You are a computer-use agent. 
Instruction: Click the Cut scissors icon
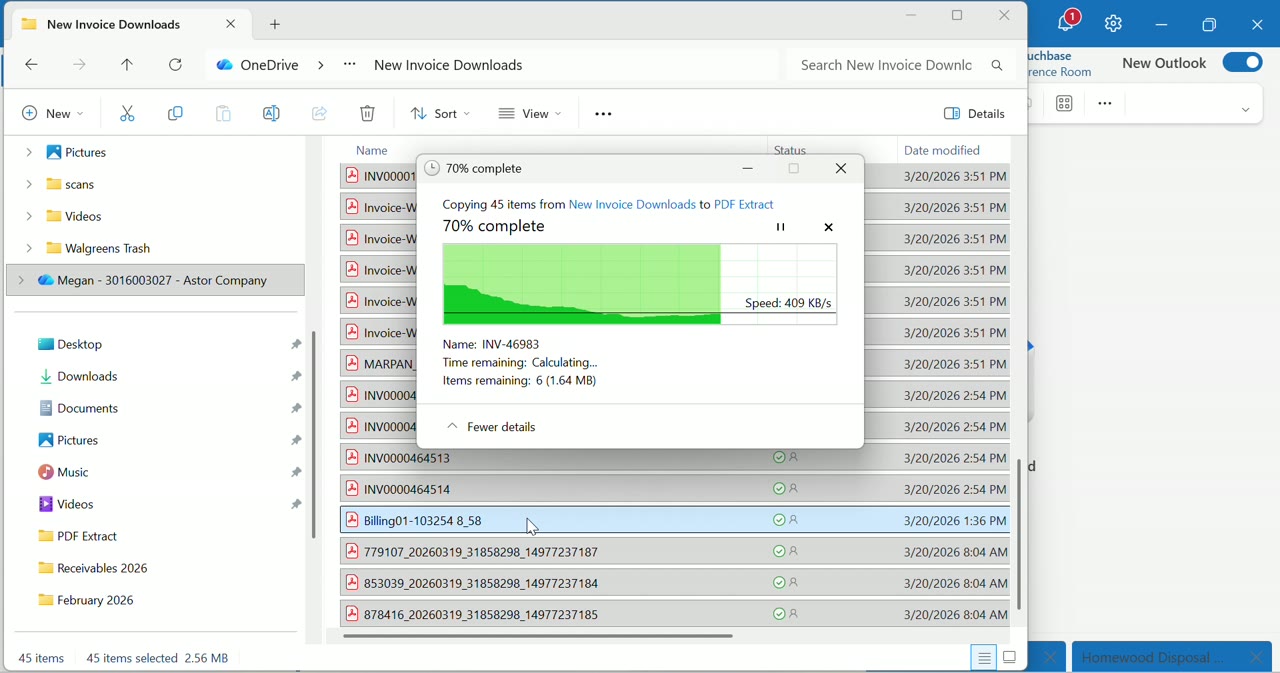[x=127, y=114]
